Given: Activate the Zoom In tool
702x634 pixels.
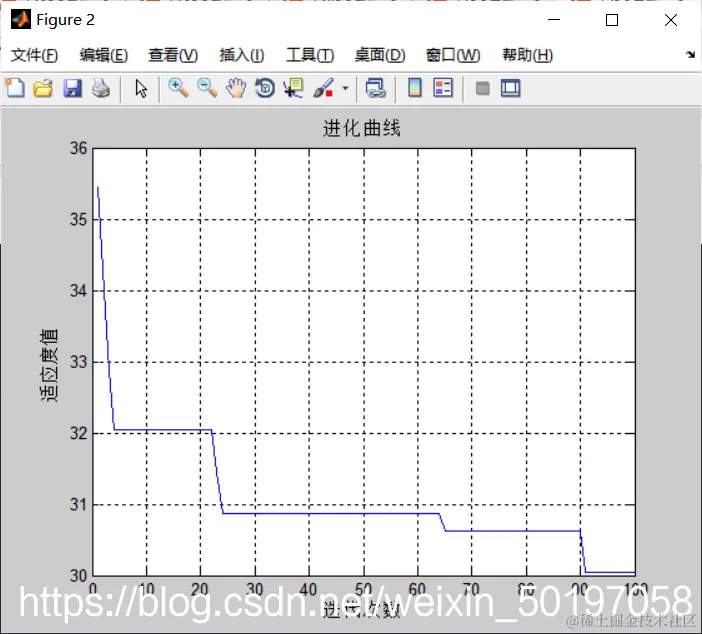Looking at the screenshot, I should pyautogui.click(x=178, y=88).
